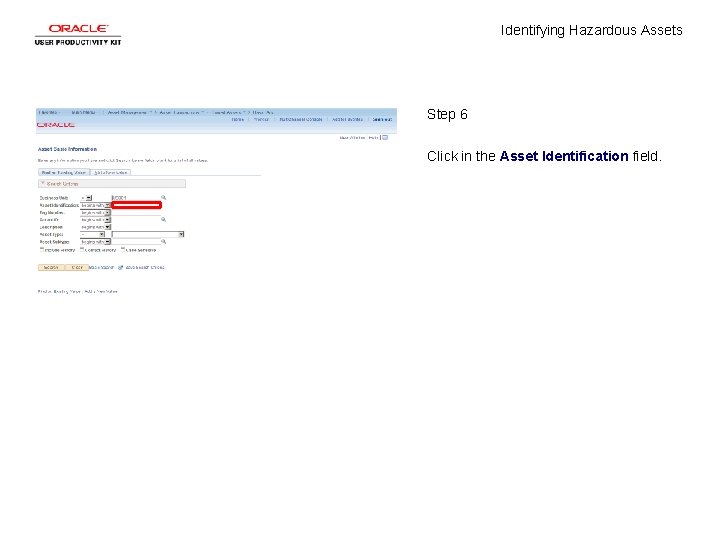The width and height of the screenshot is (720, 540).
Task: Open MultiChannel Console link
Action: [x=301, y=119]
